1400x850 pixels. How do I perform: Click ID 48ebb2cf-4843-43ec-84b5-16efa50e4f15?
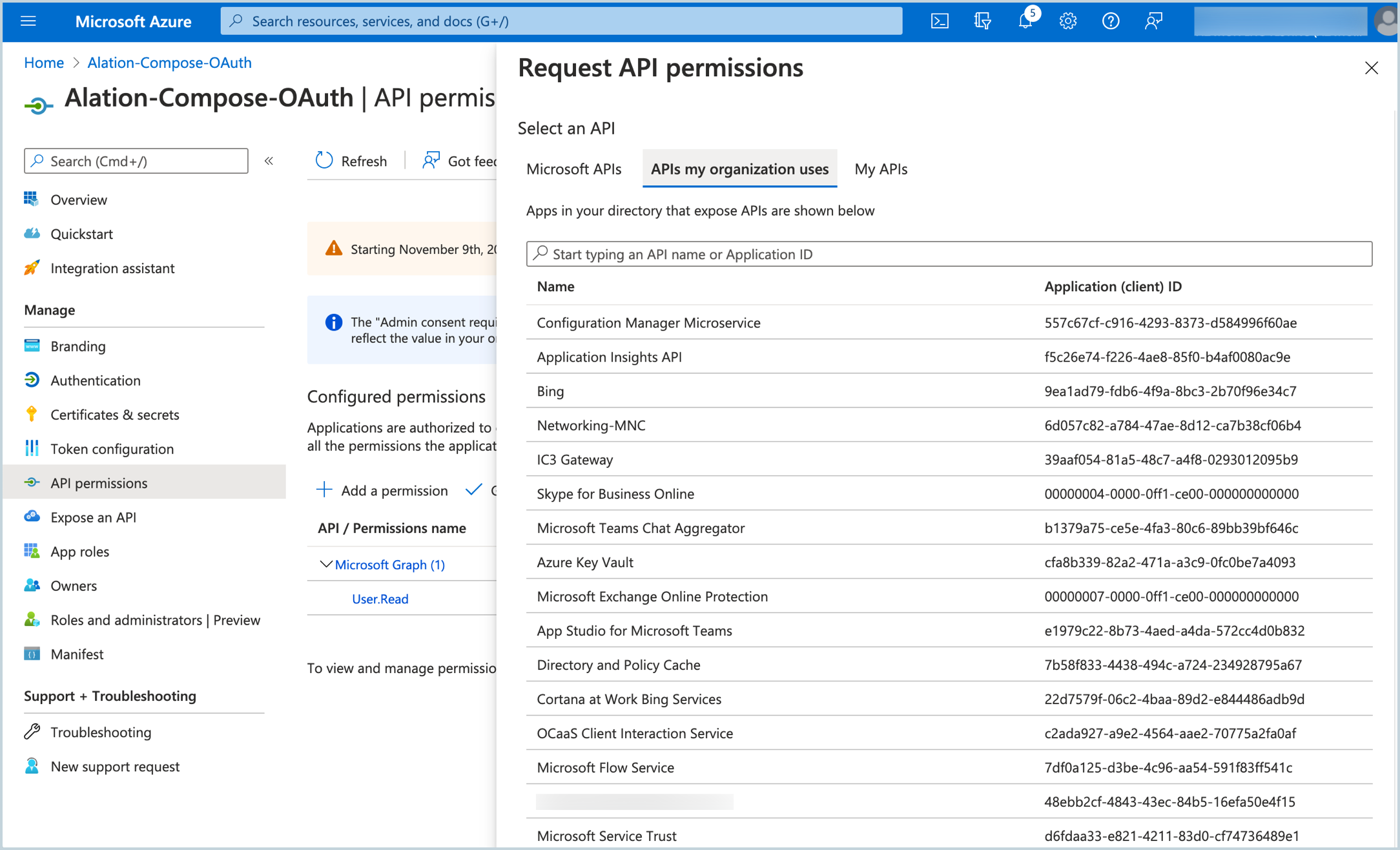[1169, 802]
